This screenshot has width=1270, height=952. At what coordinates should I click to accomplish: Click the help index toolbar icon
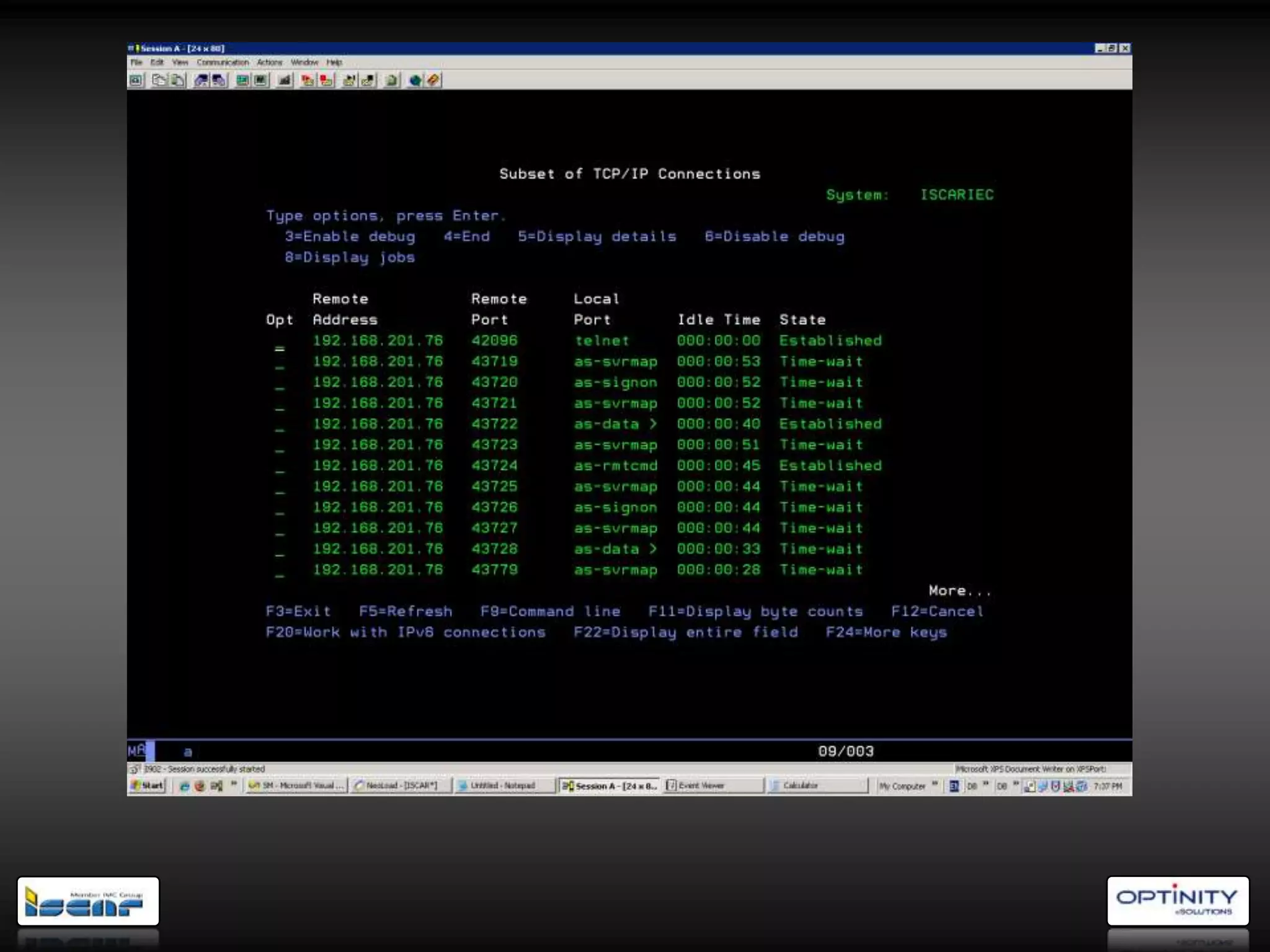point(433,80)
